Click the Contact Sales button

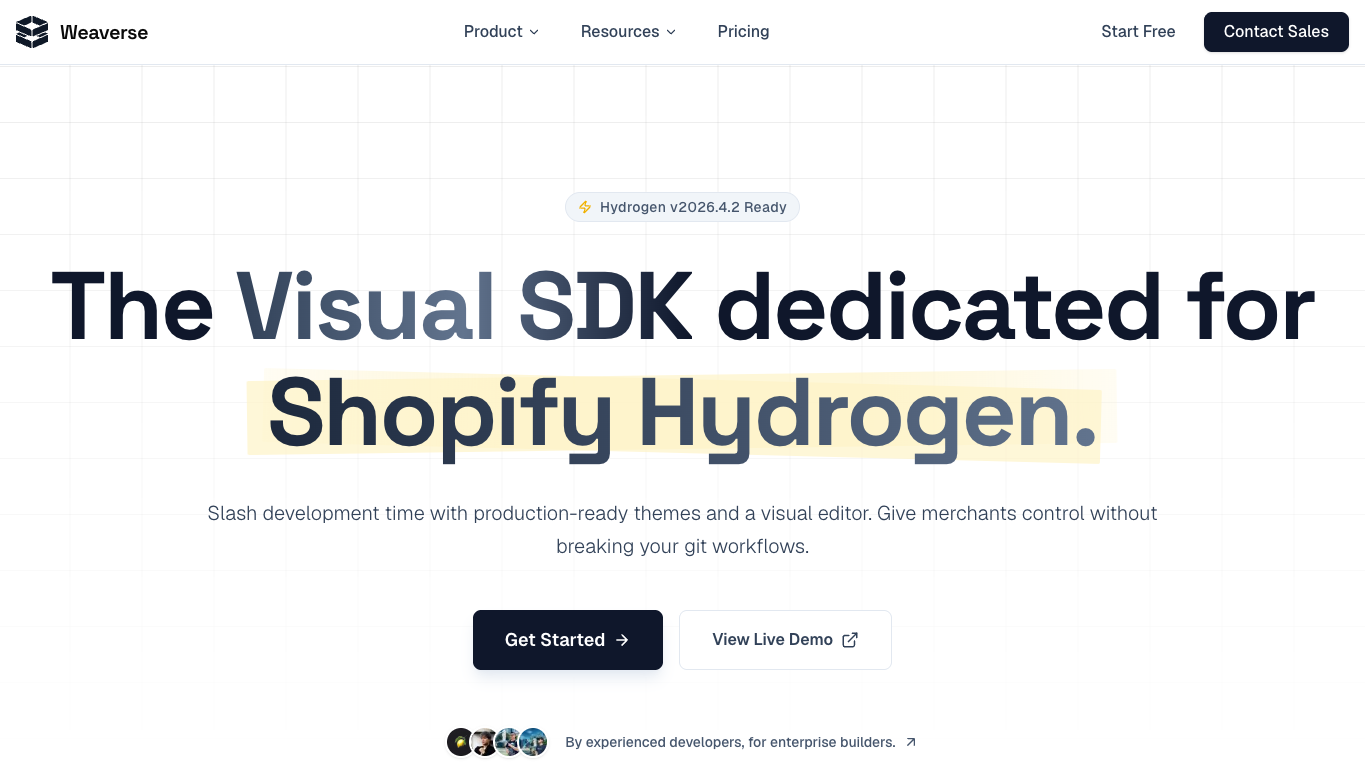[1276, 32]
